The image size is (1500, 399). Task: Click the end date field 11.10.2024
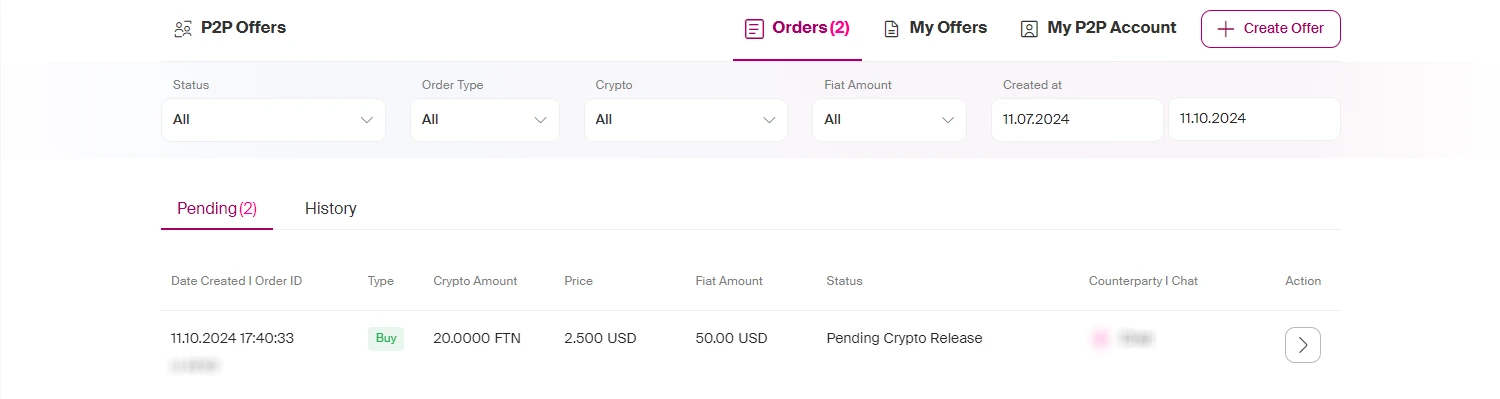[x=1254, y=119]
